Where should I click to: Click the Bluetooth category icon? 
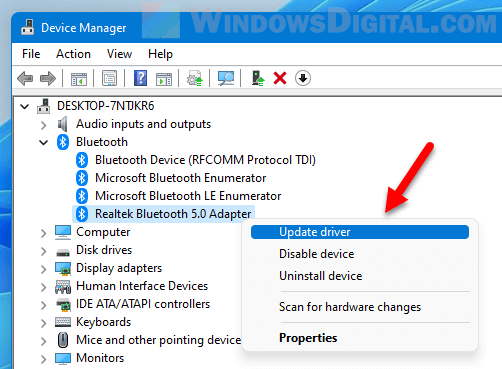63,142
